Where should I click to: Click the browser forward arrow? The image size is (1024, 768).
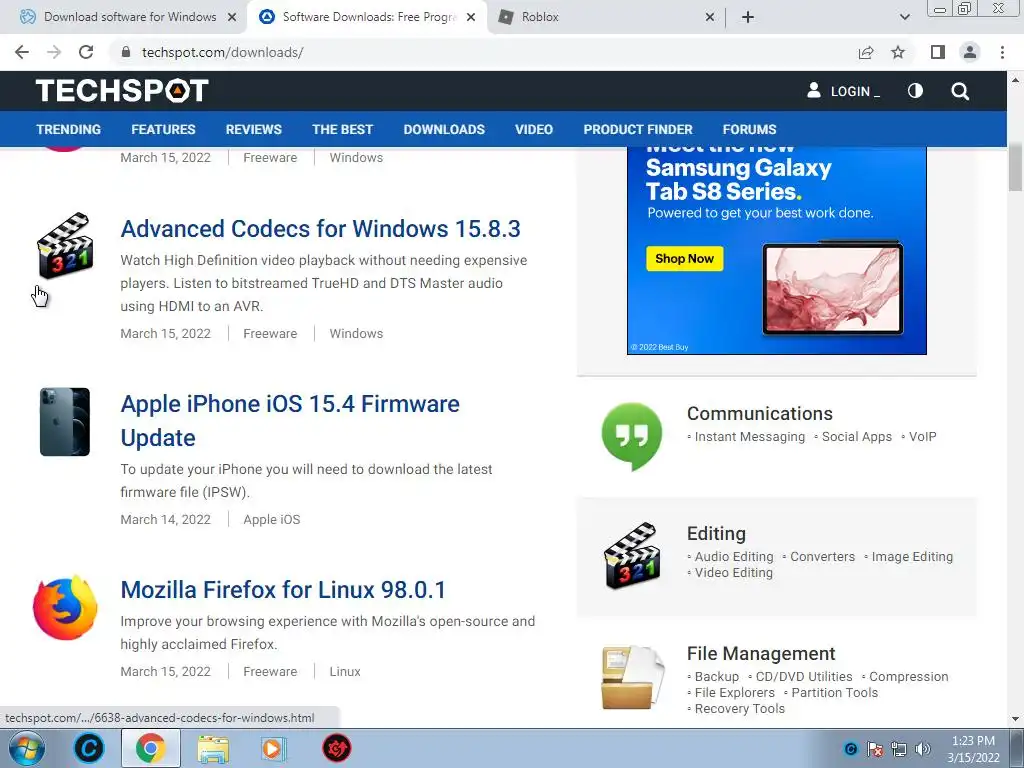coord(54,52)
